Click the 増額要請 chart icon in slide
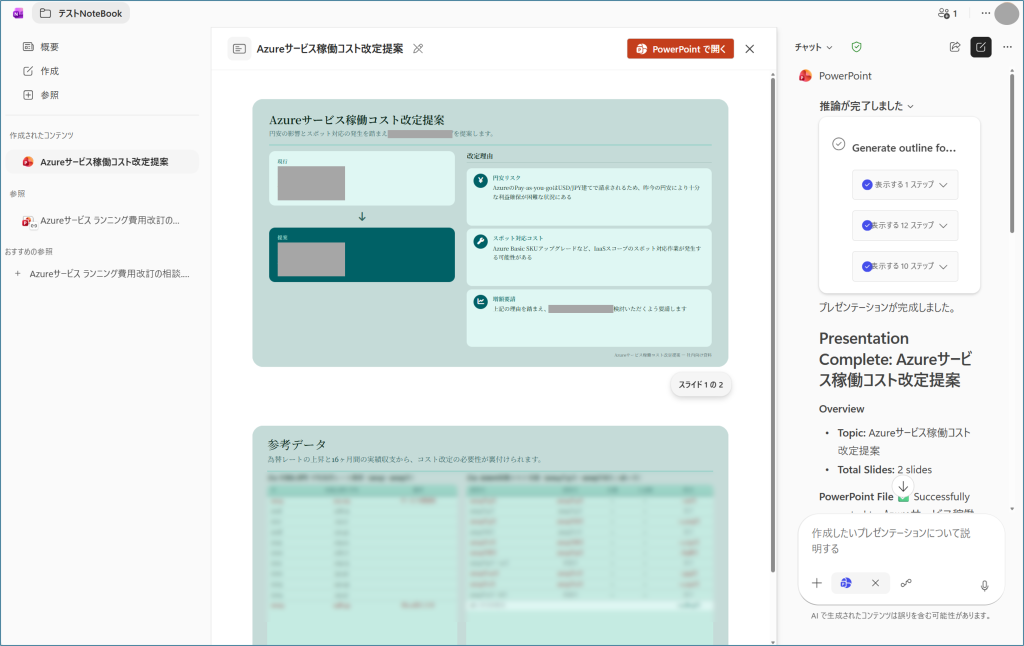The width and height of the screenshot is (1024, 646). coord(481,302)
